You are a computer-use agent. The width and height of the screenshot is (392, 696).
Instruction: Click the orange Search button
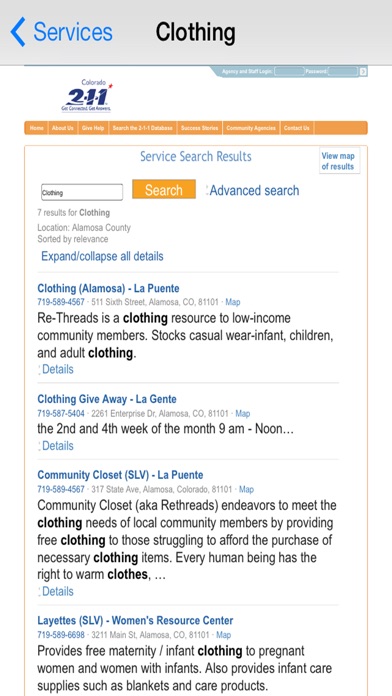(164, 190)
